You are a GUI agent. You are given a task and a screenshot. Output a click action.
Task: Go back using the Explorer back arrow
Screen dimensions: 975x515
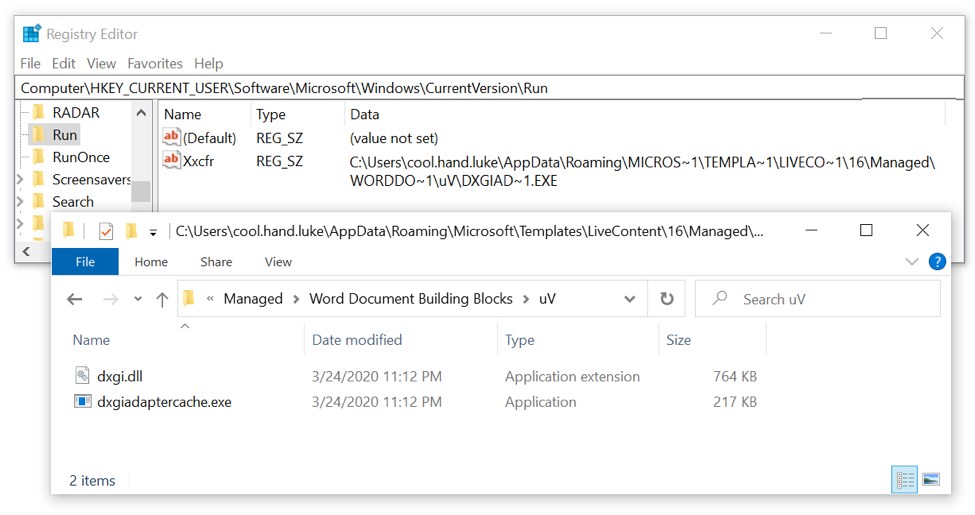75,299
